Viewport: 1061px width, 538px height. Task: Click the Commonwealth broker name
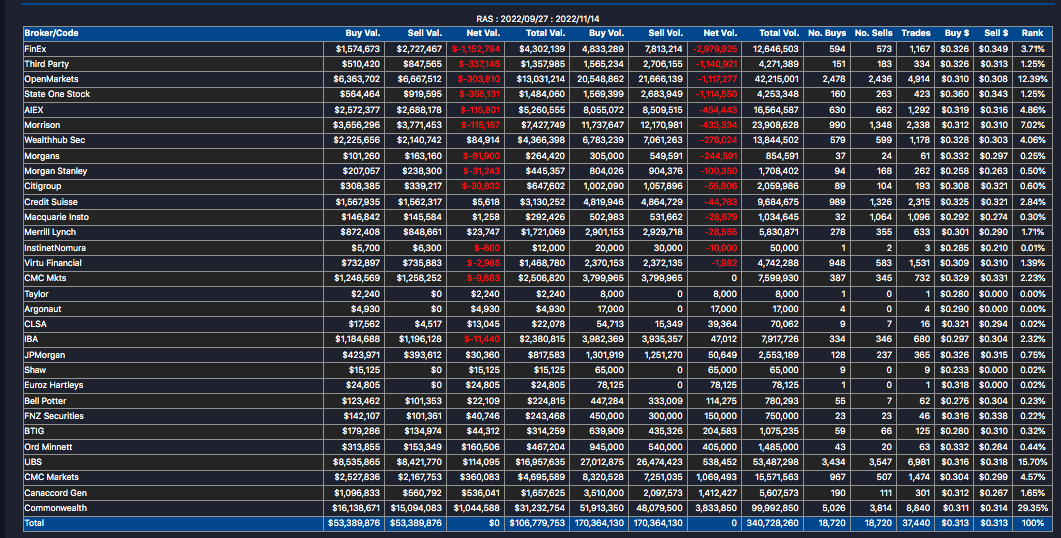55,508
